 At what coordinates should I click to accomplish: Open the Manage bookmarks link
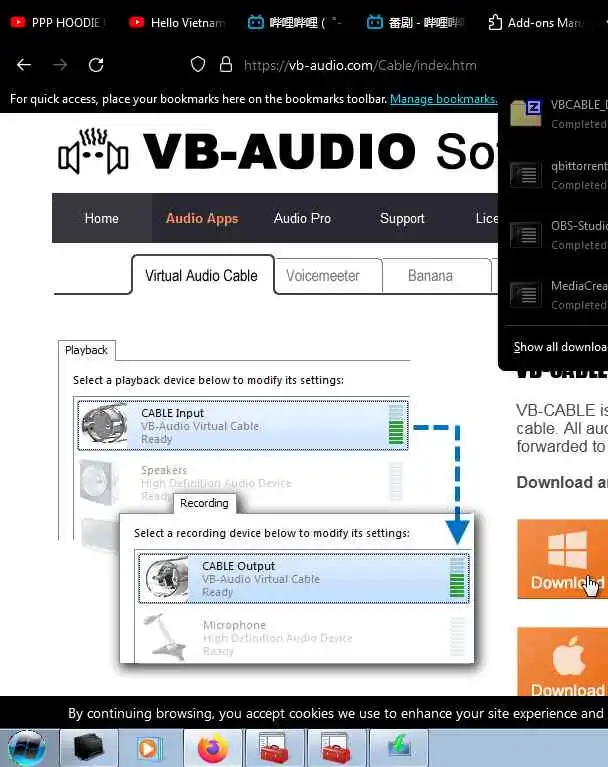coord(443,99)
